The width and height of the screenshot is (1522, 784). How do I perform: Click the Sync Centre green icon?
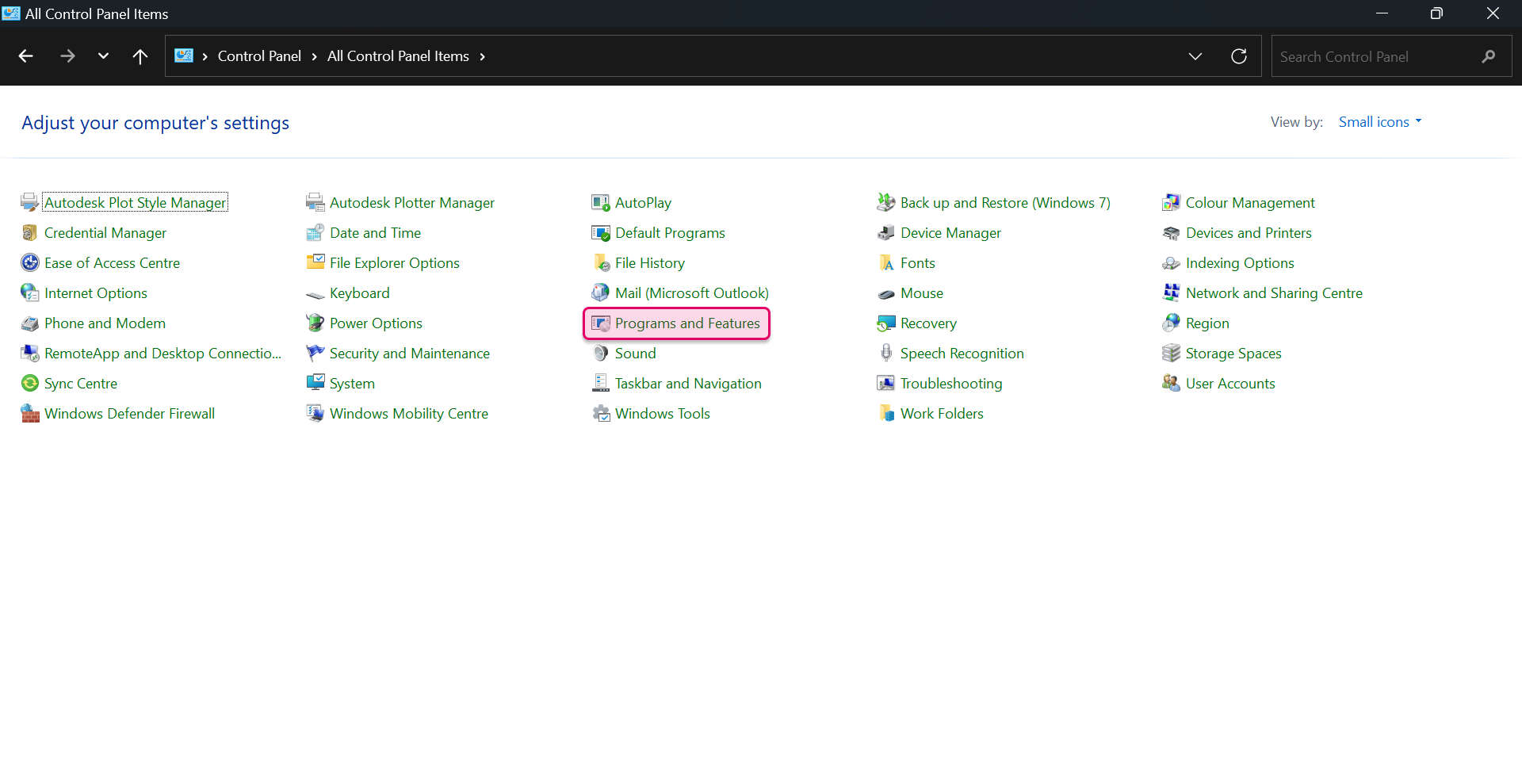(30, 384)
